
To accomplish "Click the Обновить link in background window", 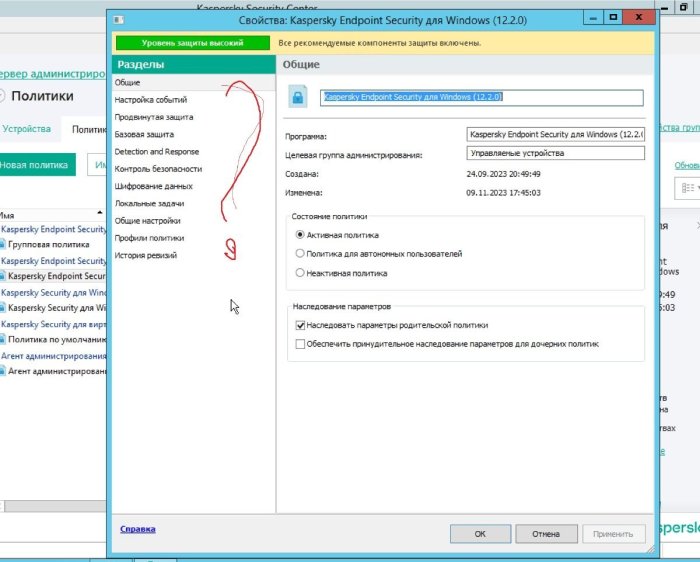I will click(687, 165).
